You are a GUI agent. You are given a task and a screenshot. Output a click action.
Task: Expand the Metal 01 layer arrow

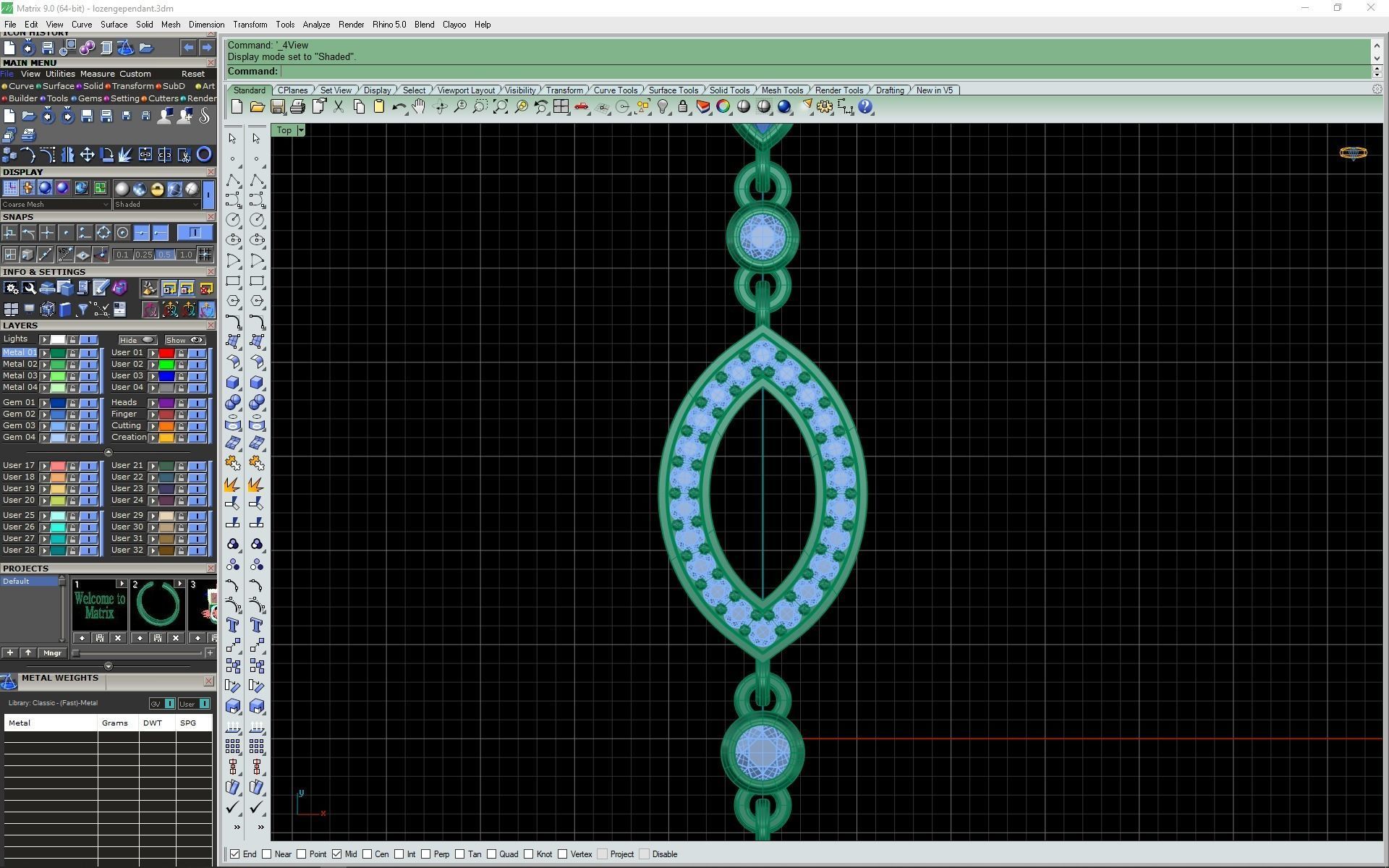[44, 353]
